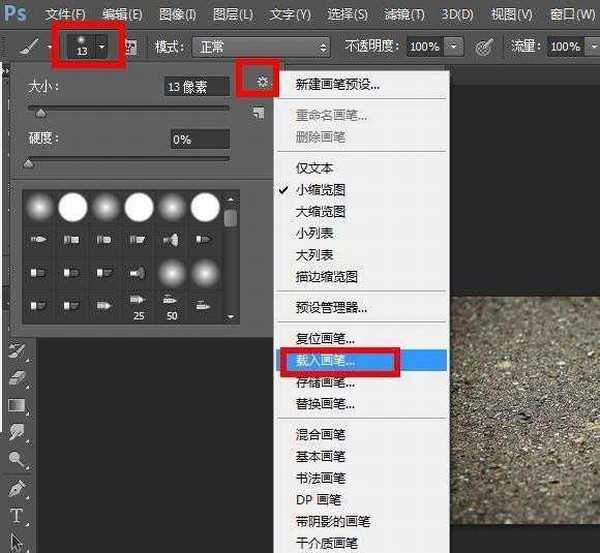The height and width of the screenshot is (553, 600).
Task: Toggle the airbrush icon beside opacity
Action: coord(484,47)
